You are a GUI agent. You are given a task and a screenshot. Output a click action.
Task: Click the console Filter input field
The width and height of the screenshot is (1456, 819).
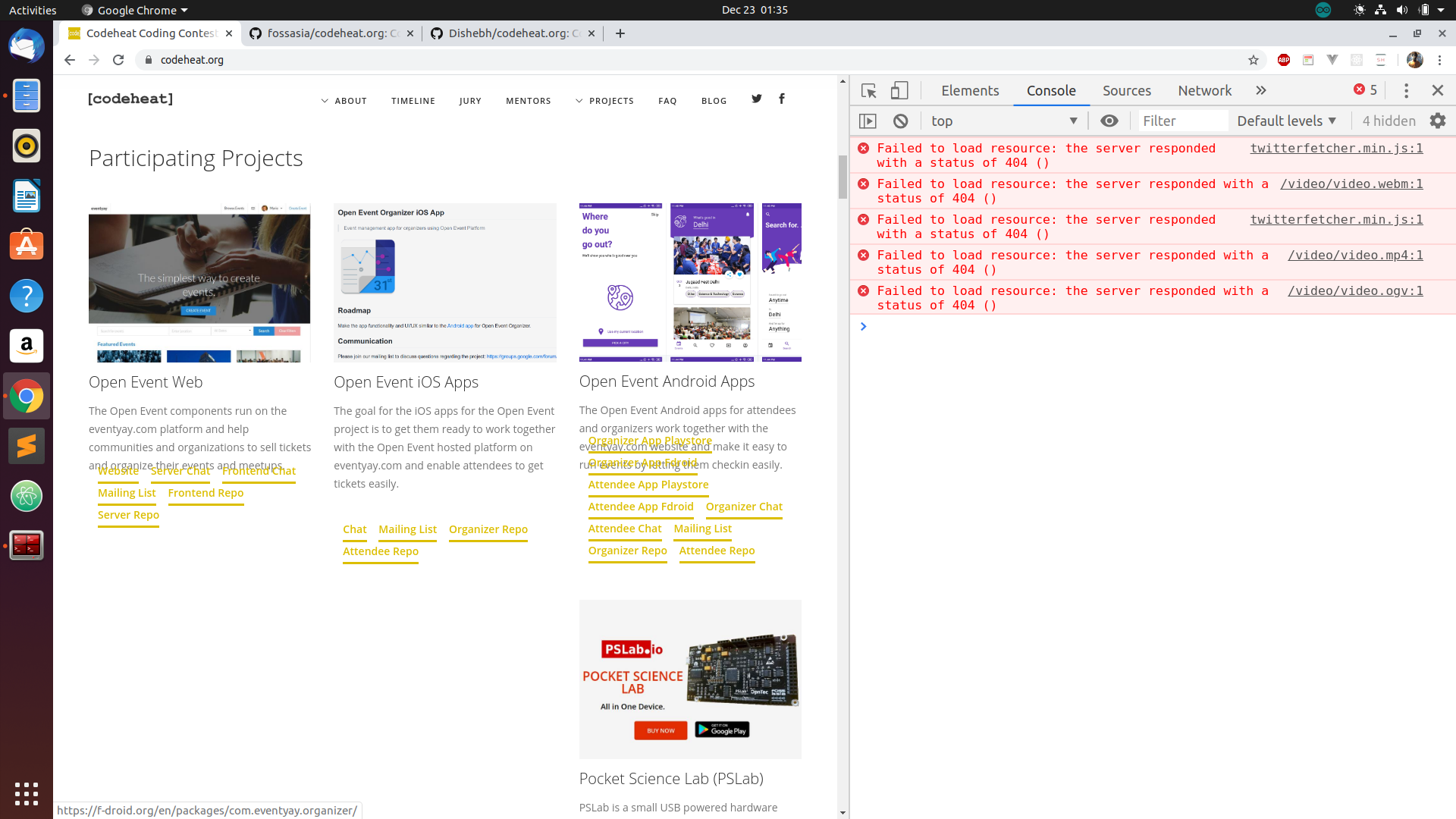click(x=1183, y=121)
